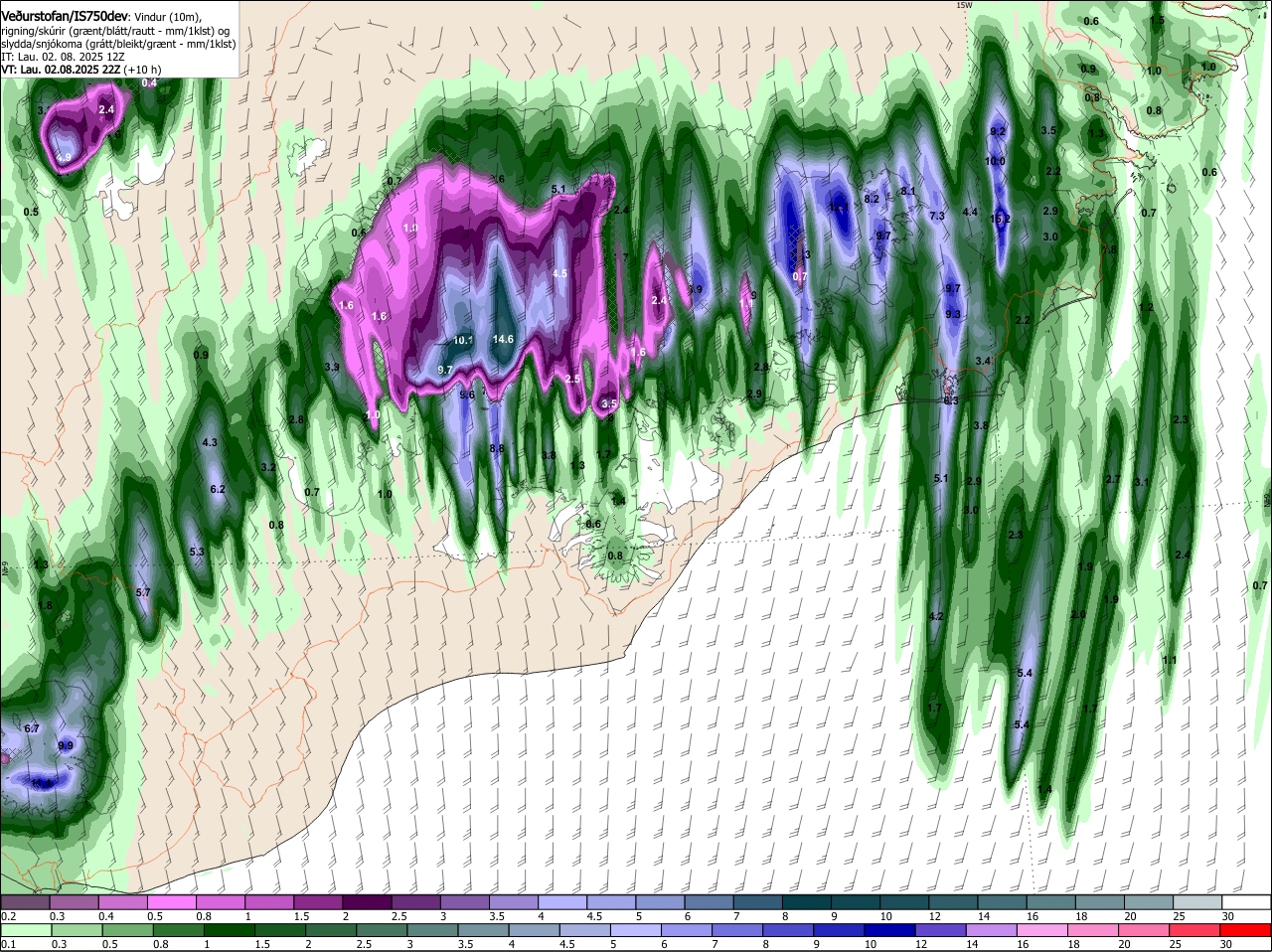The image size is (1272, 952).
Task: Click the 9.9 value label
Action: tap(66, 745)
